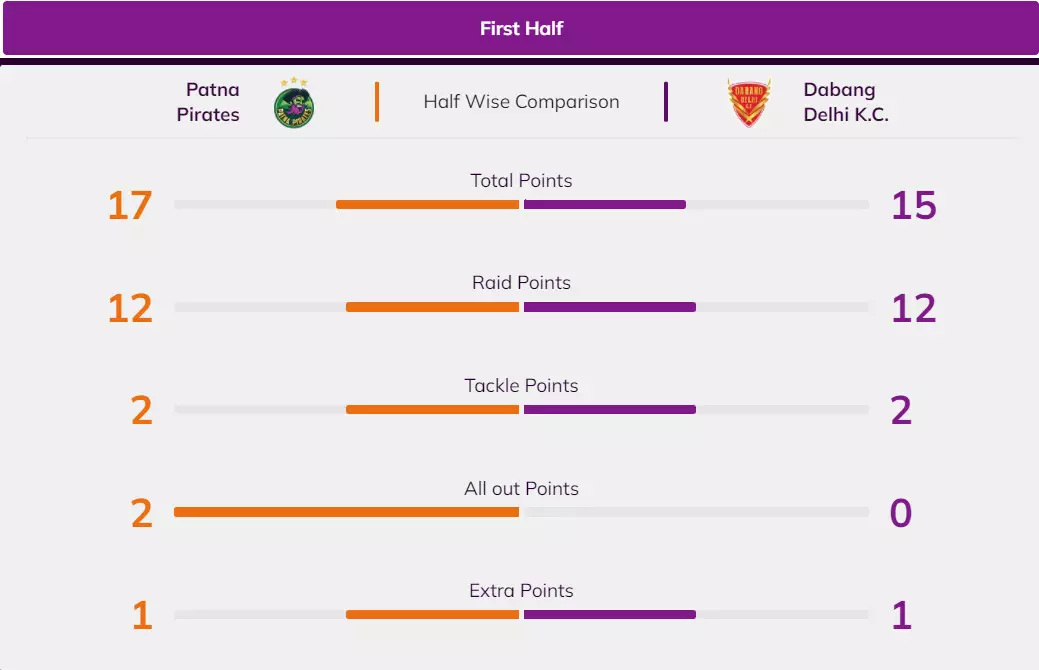Click the All out Points label
The image size is (1039, 670).
[521, 488]
